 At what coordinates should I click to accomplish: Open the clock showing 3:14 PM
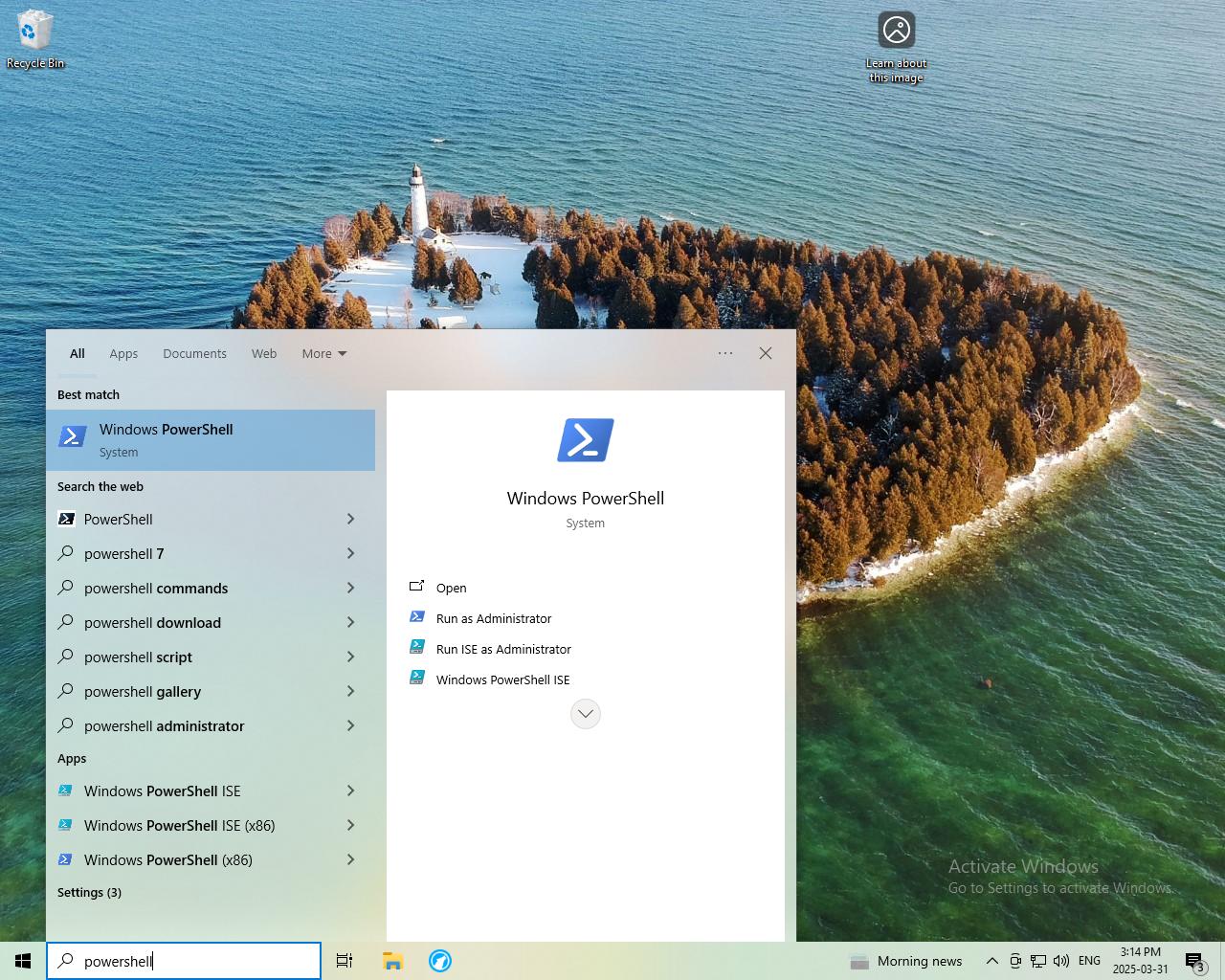tap(1141, 961)
